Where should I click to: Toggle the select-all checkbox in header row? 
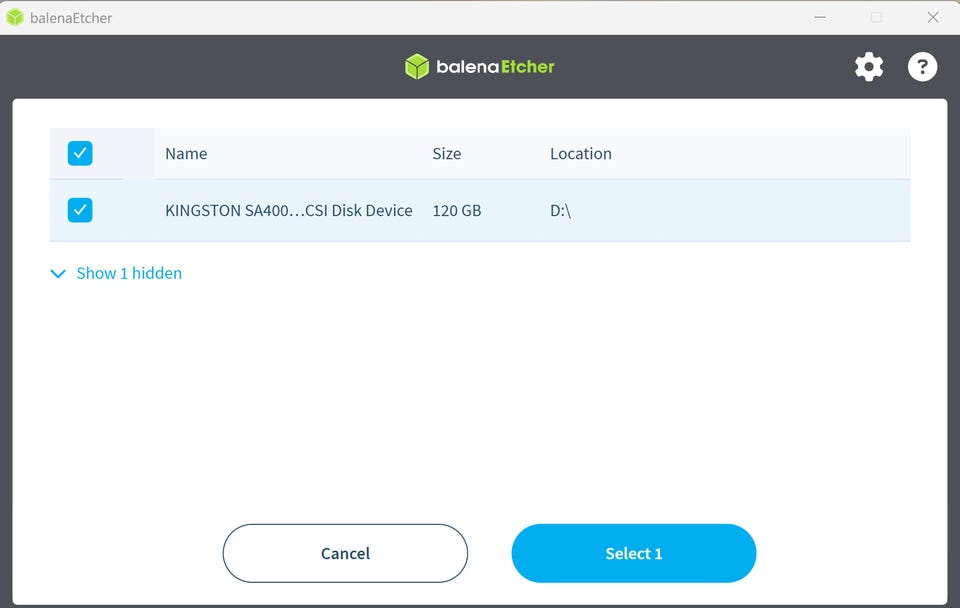[x=80, y=153]
